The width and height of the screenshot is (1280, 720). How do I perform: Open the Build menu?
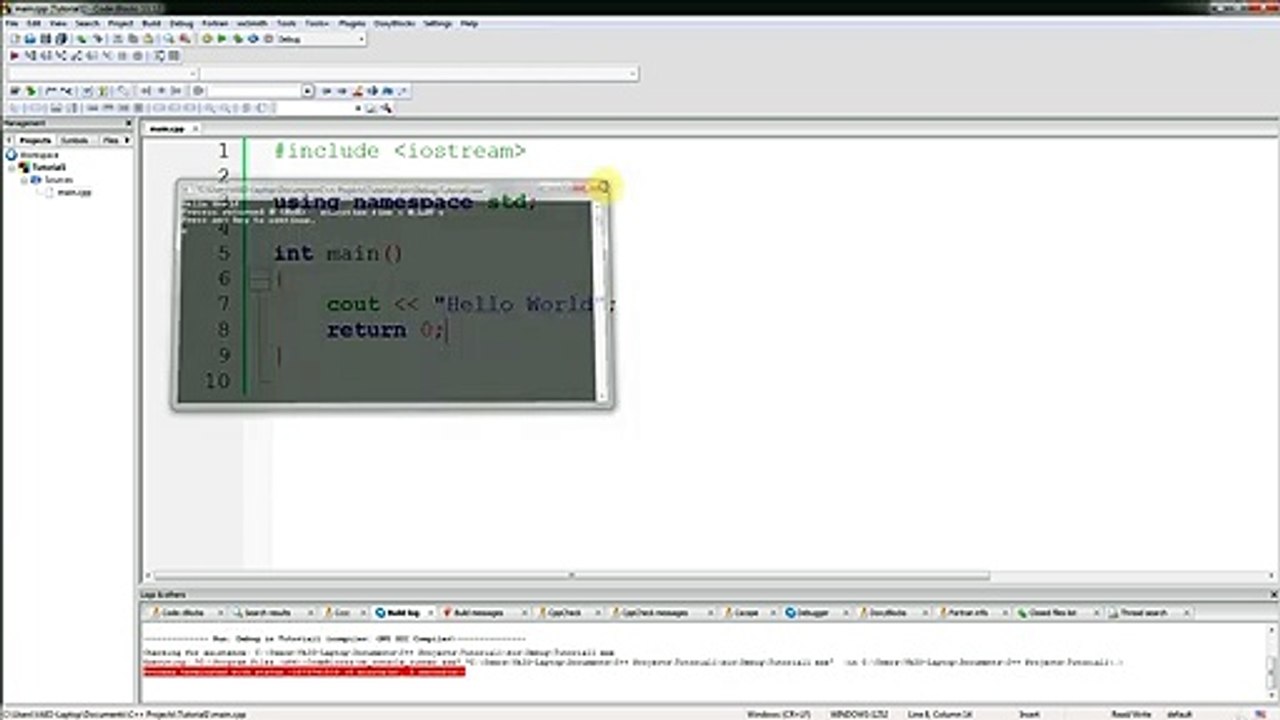pyautogui.click(x=151, y=23)
